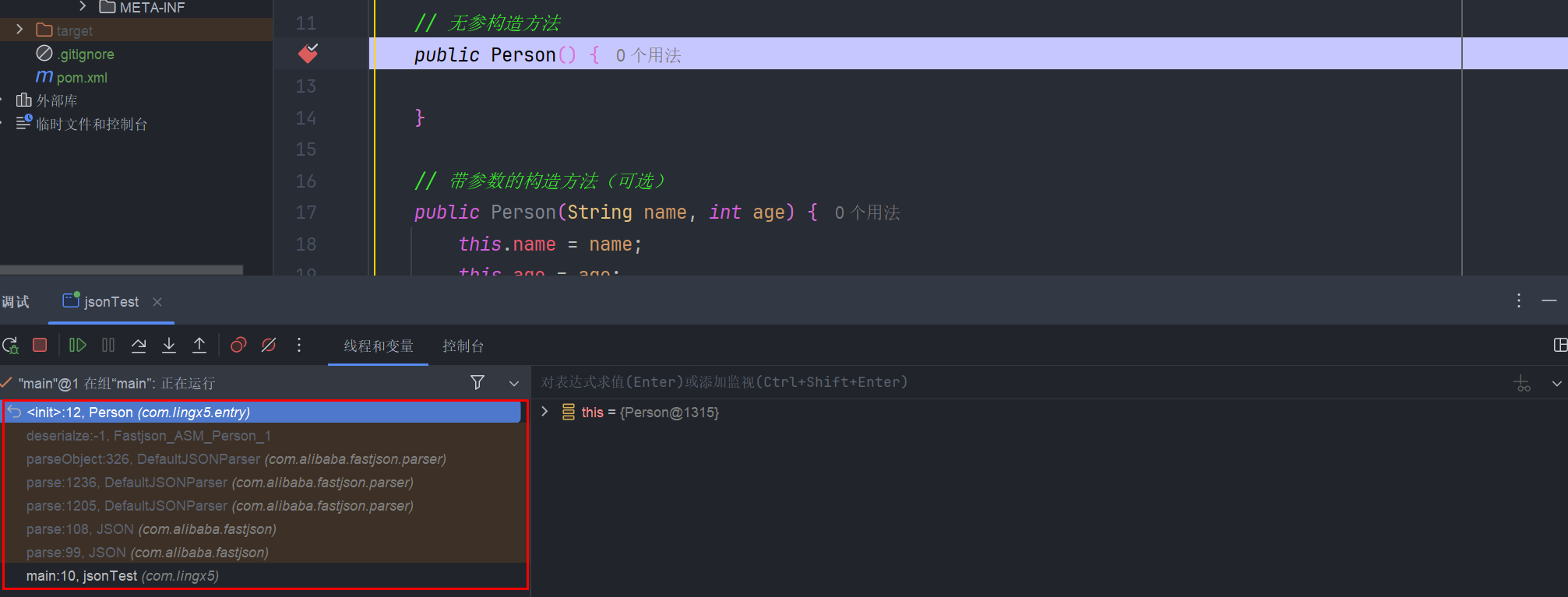Image resolution: width=1568 pixels, height=597 pixels.
Task: Click the project tree horizontal scrollbar
Action: point(122,269)
